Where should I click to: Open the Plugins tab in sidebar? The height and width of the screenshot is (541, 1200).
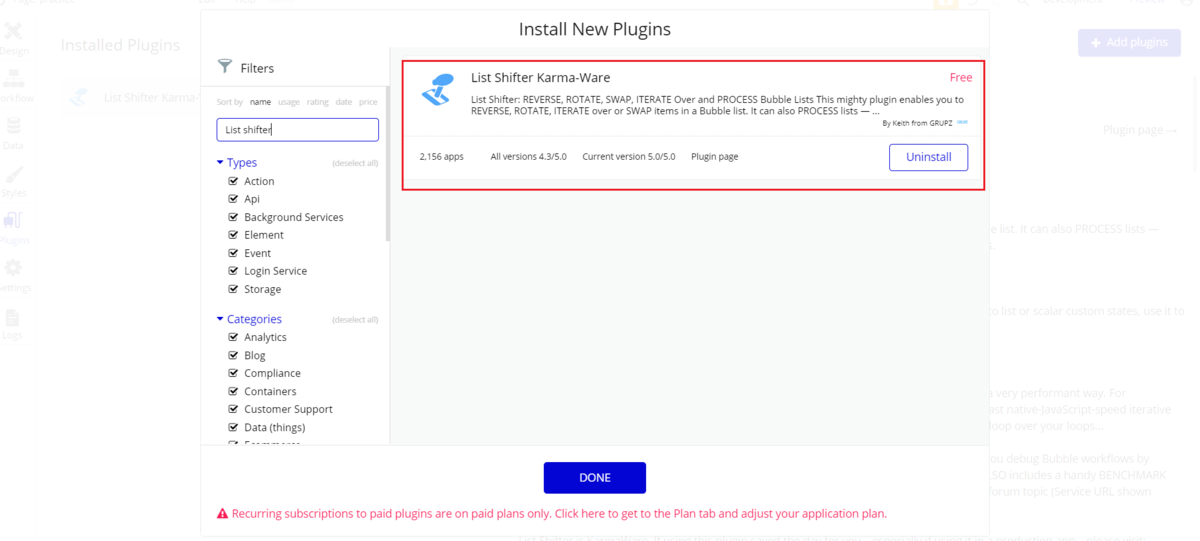click(x=14, y=228)
